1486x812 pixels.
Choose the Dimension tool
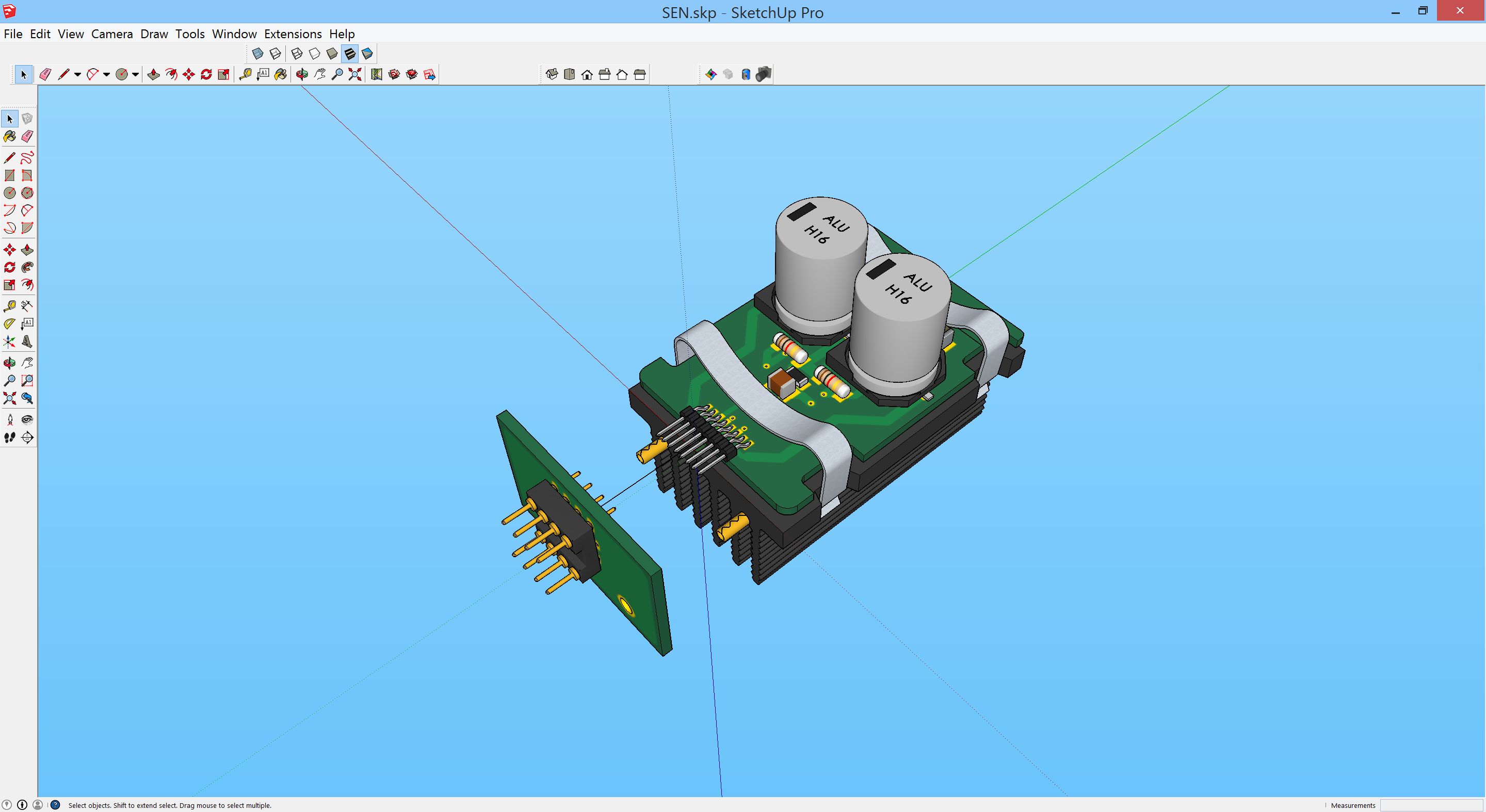(27, 305)
